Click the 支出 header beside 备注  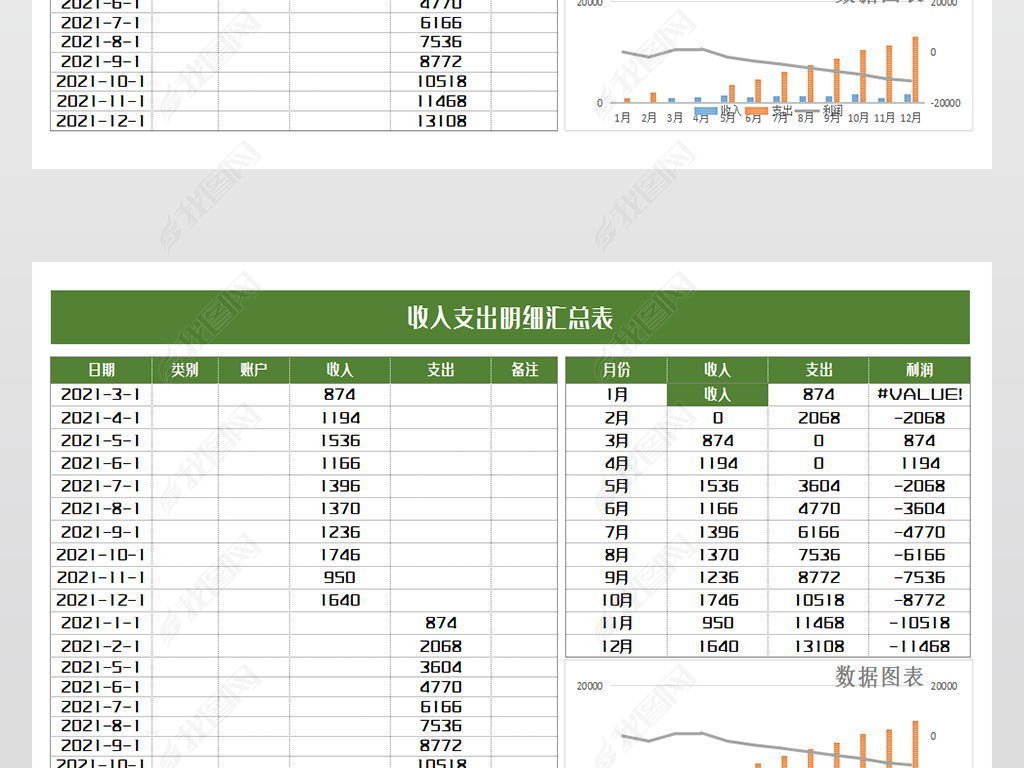(441, 370)
